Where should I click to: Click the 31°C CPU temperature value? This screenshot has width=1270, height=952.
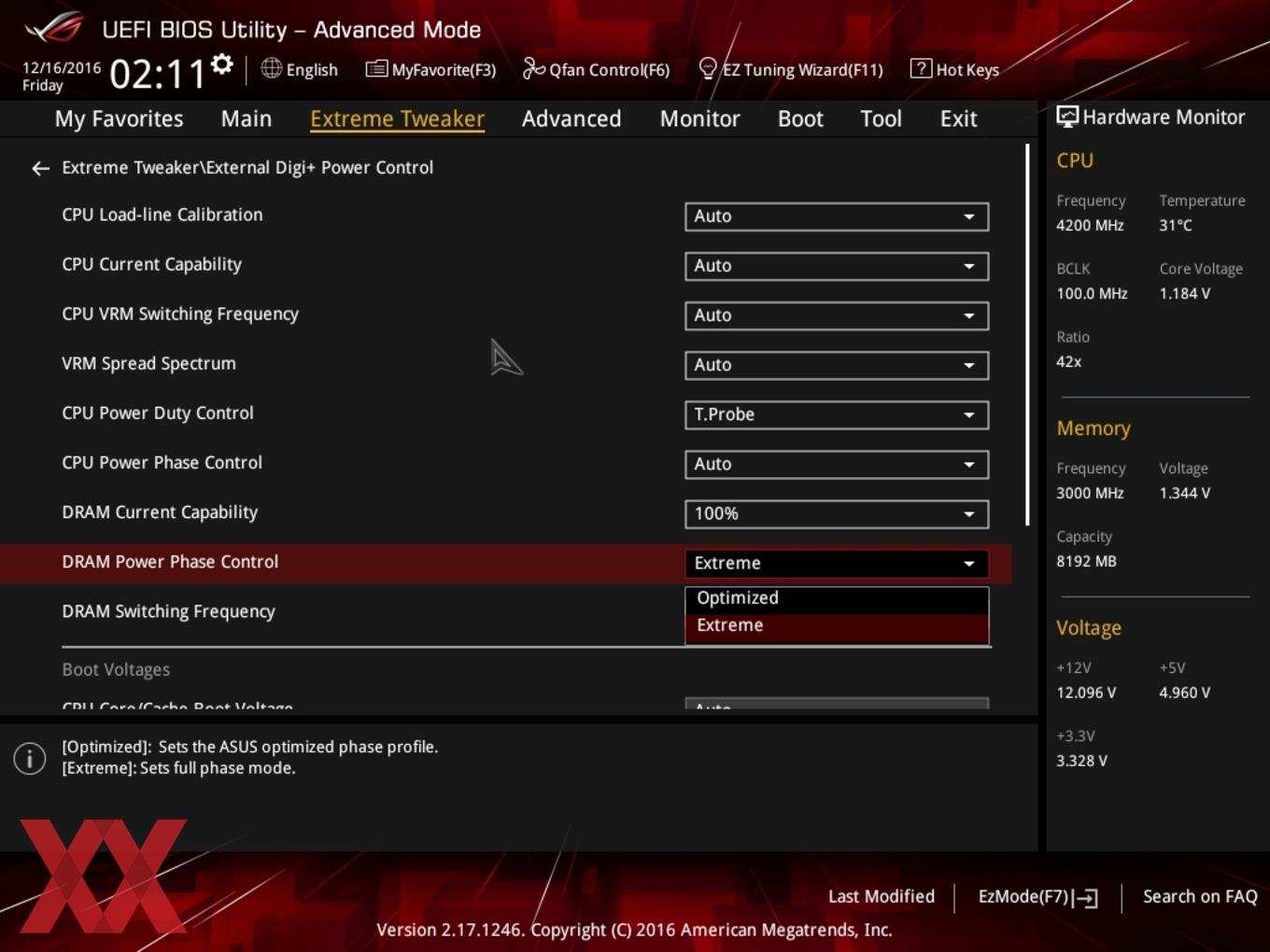(1176, 225)
